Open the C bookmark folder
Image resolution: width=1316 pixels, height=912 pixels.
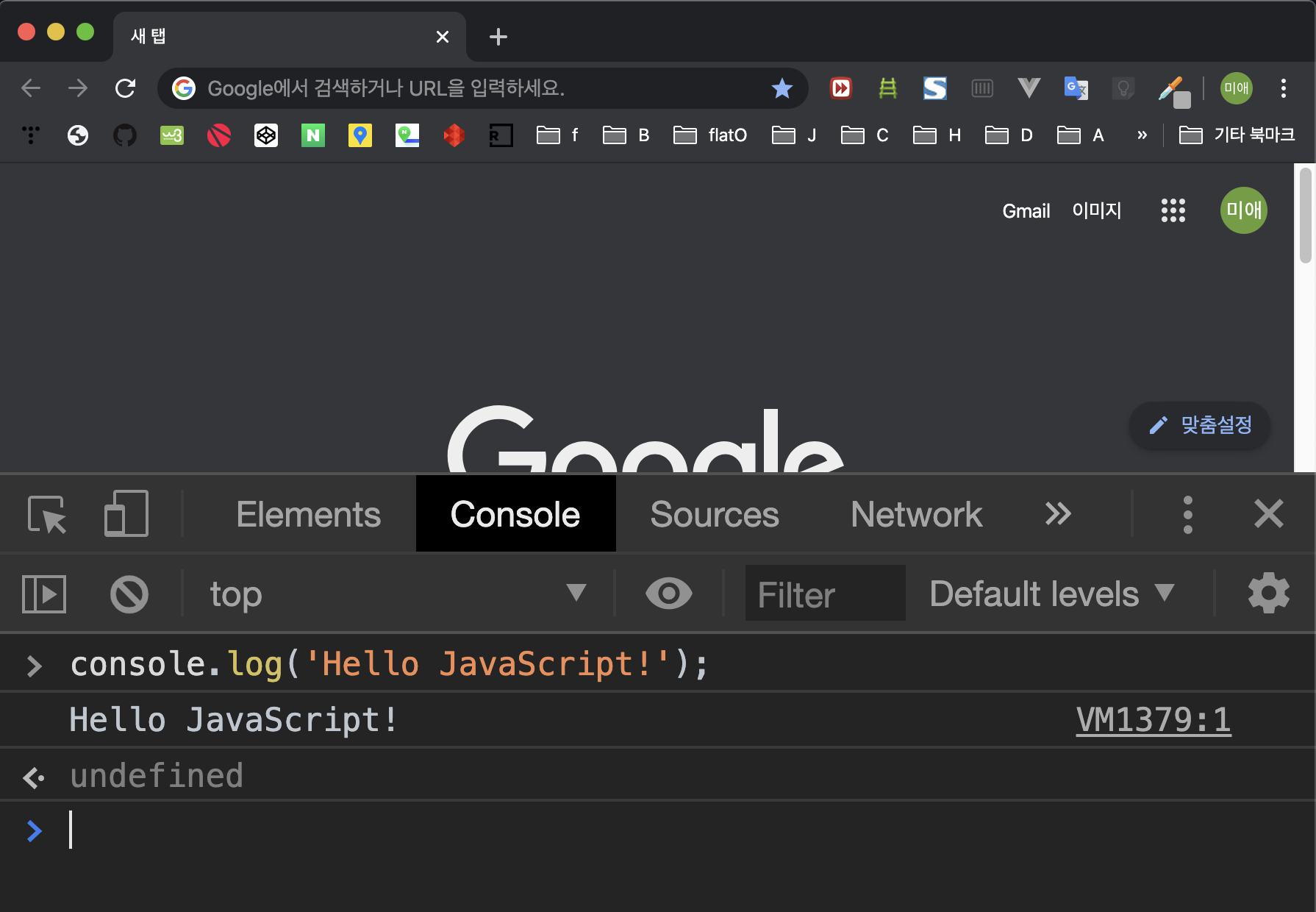pos(865,135)
